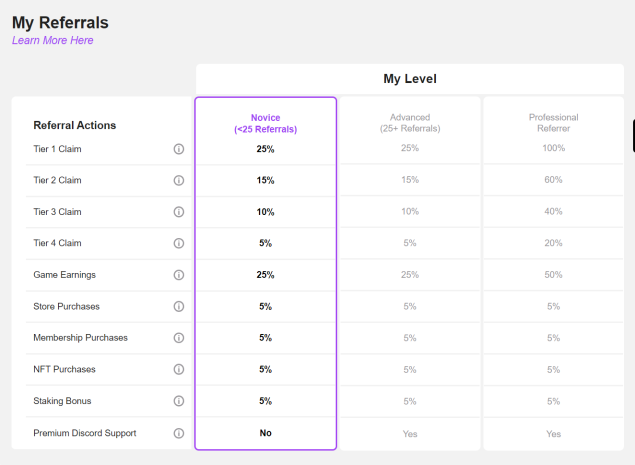
Task: Click Advanced Tier 1 Claim value 25%
Action: coord(410,148)
